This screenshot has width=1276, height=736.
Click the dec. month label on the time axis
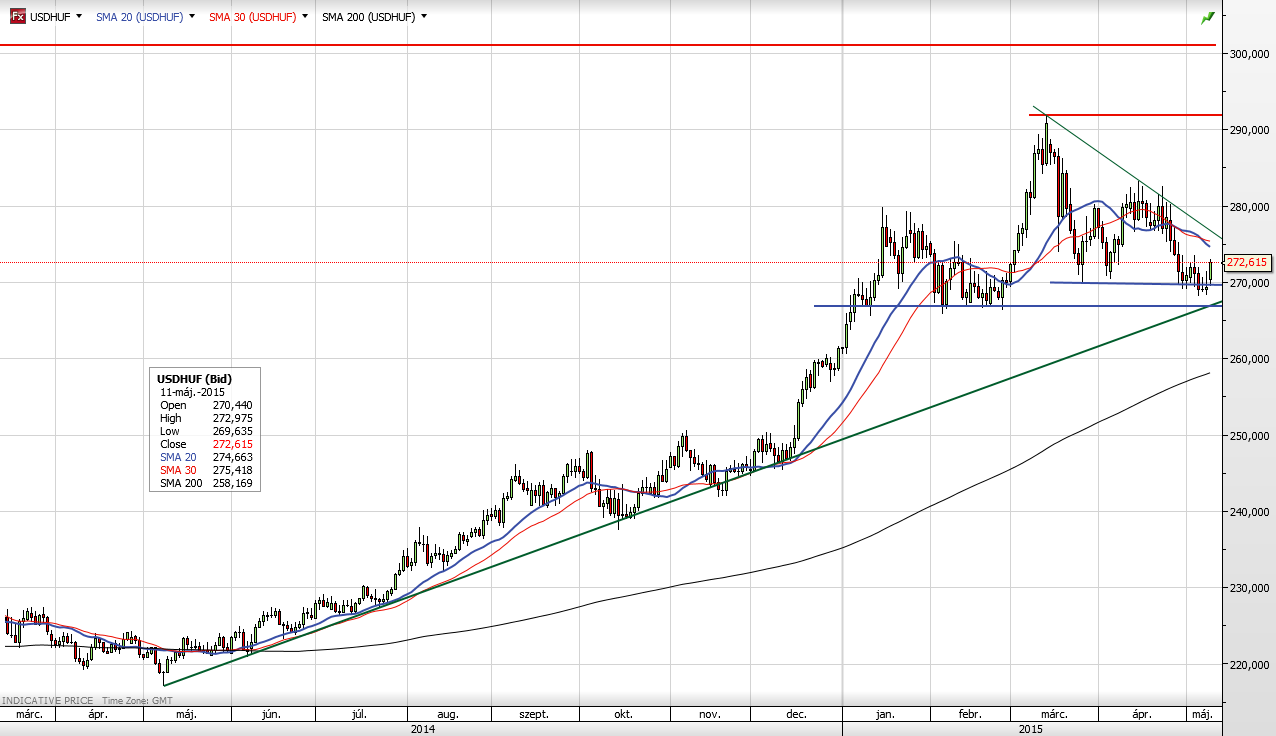point(798,715)
